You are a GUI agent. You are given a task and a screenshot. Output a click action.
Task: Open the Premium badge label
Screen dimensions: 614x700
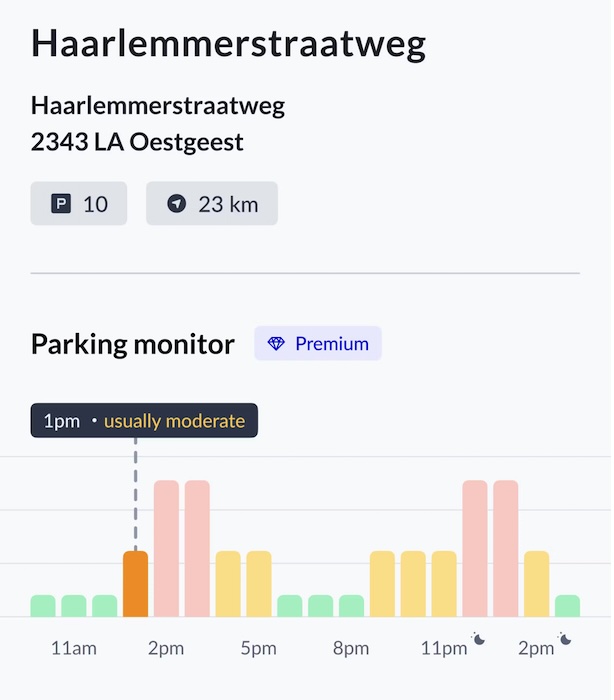pyautogui.click(x=318, y=344)
